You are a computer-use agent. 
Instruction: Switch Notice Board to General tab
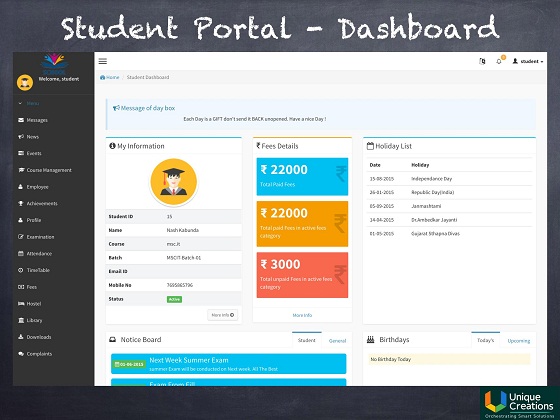(337, 341)
